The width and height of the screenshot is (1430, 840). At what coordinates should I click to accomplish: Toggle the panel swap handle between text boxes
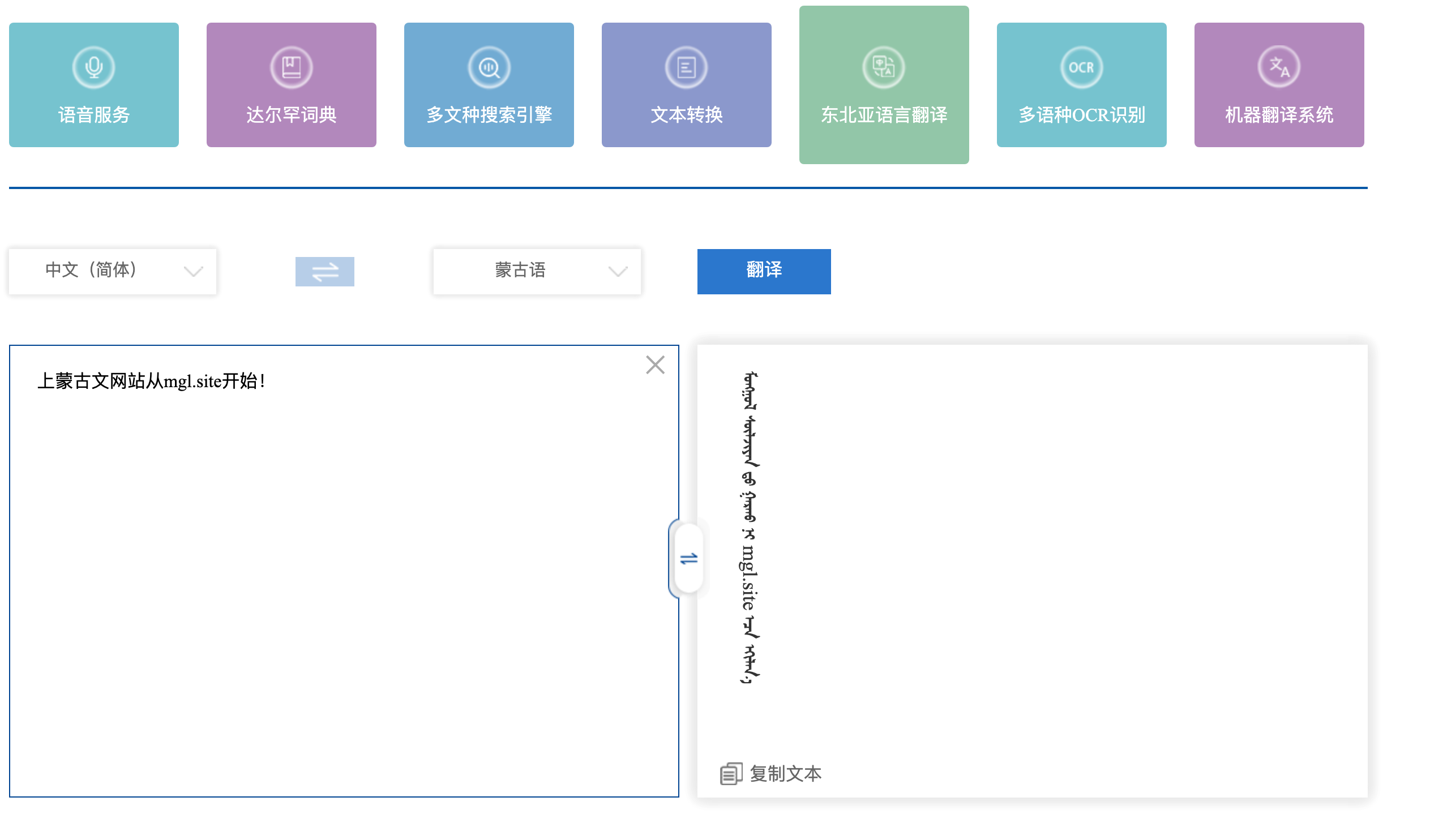click(x=688, y=559)
